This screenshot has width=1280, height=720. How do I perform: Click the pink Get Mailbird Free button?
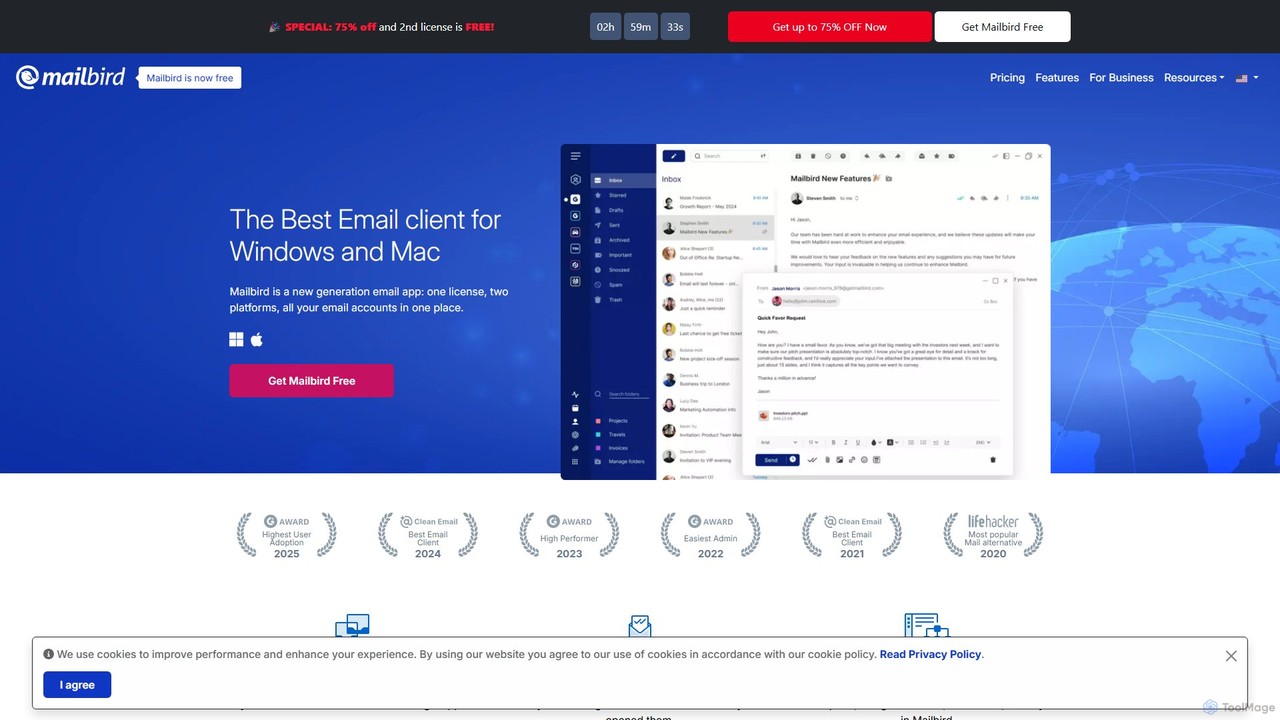pos(311,381)
